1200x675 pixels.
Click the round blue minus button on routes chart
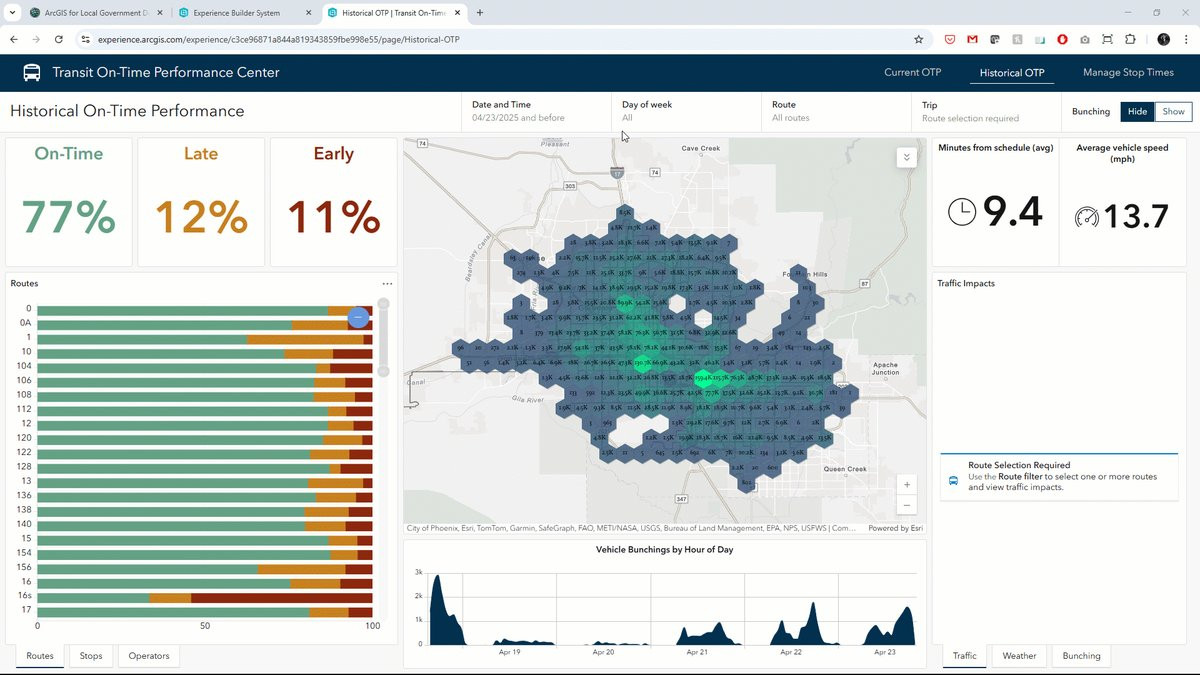[x=359, y=318]
